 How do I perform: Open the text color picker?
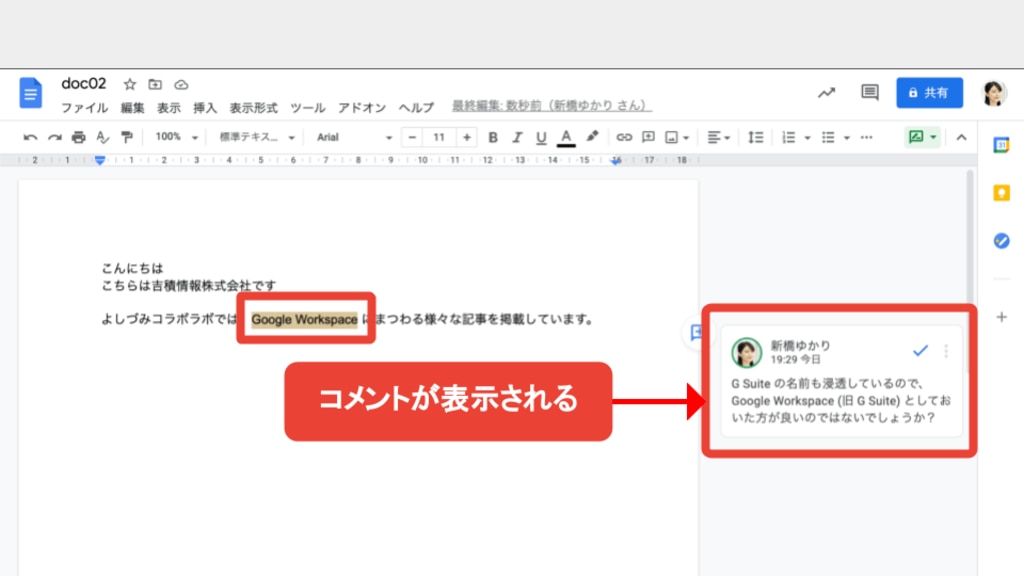(566, 137)
